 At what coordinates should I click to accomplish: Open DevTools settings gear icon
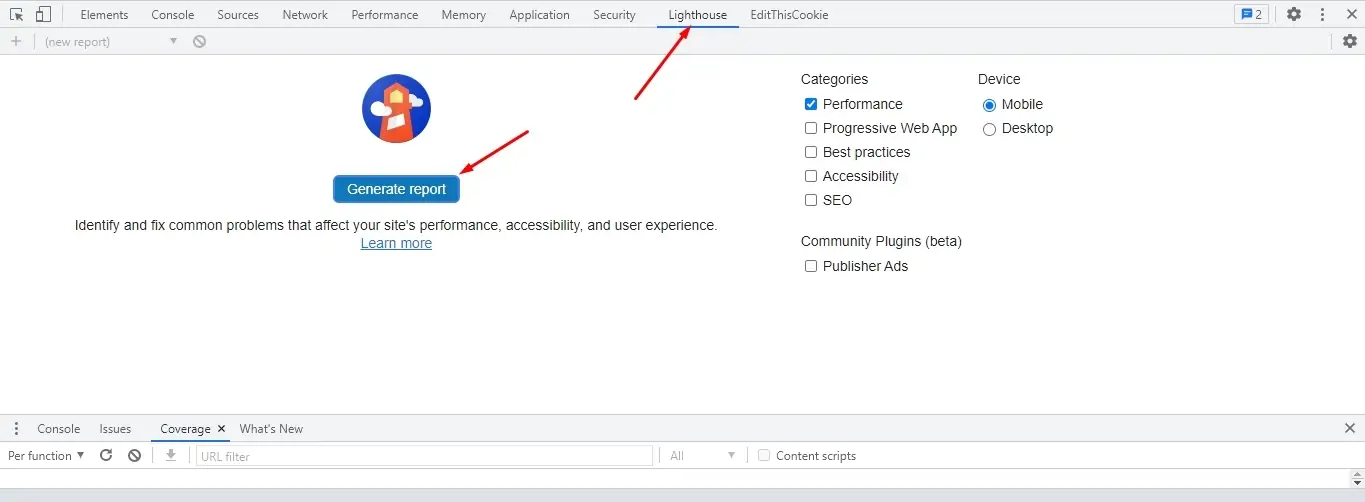point(1294,15)
